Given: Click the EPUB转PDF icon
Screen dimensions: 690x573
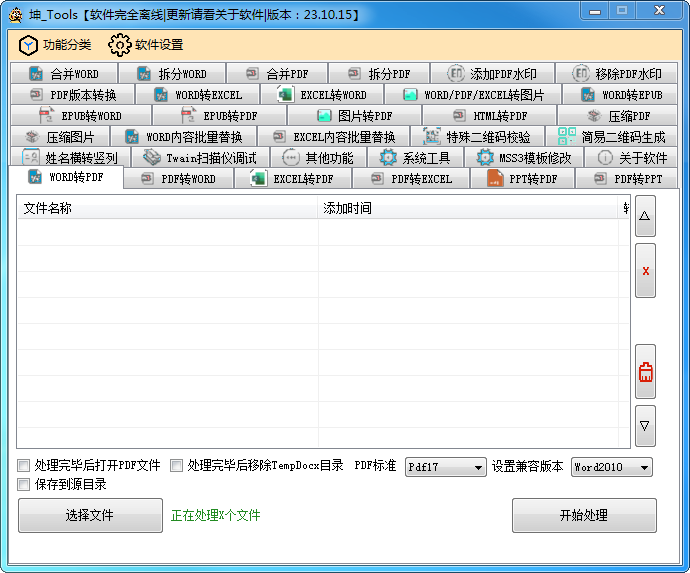Looking at the screenshot, I should [189, 115].
